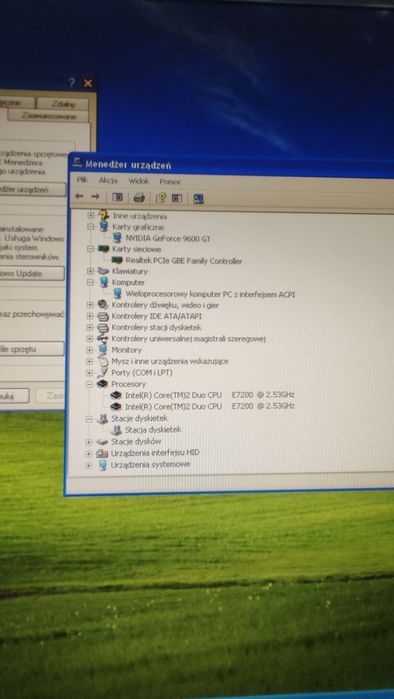Select the Stacja dyskietek device entry
This screenshot has width=394, height=699.
(x=153, y=430)
